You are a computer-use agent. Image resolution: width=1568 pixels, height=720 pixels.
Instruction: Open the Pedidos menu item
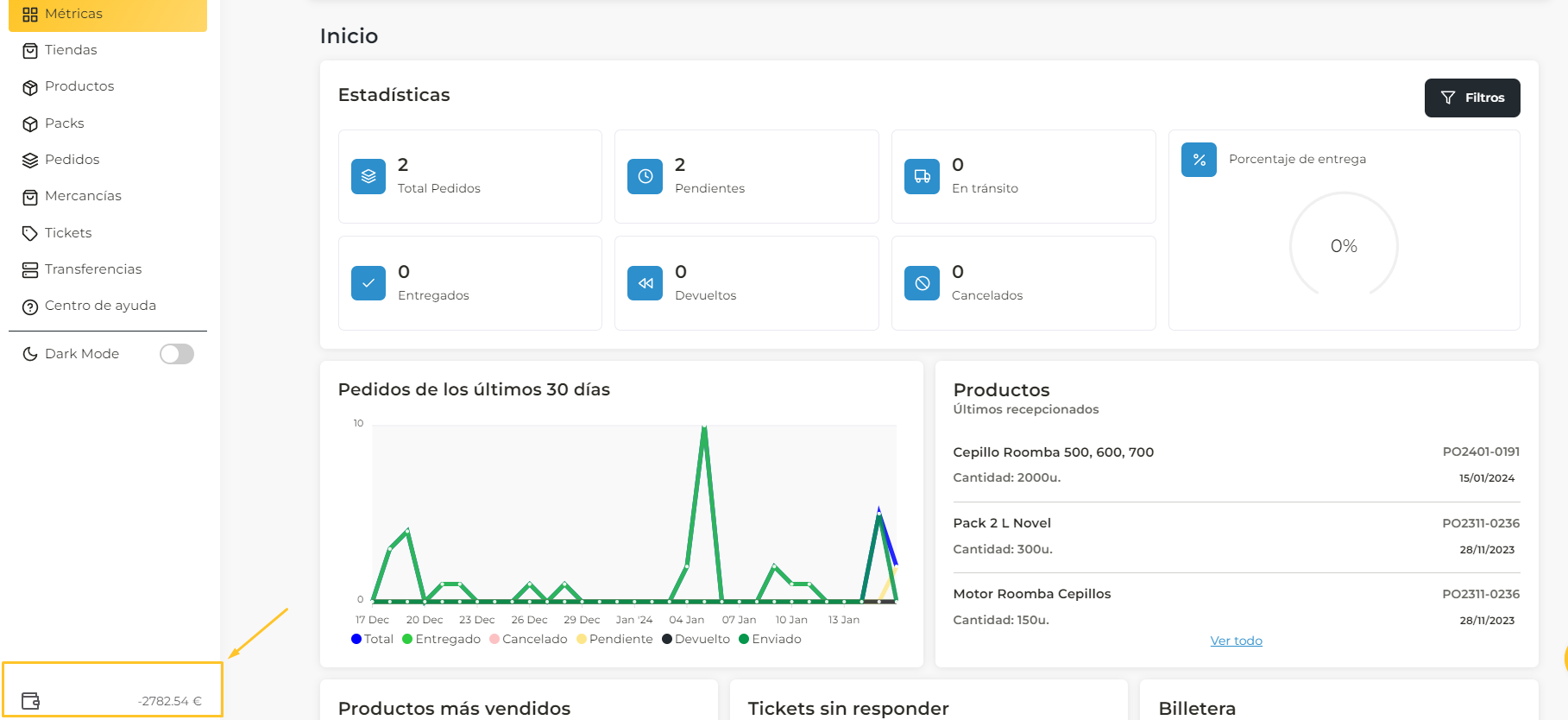[x=72, y=160]
